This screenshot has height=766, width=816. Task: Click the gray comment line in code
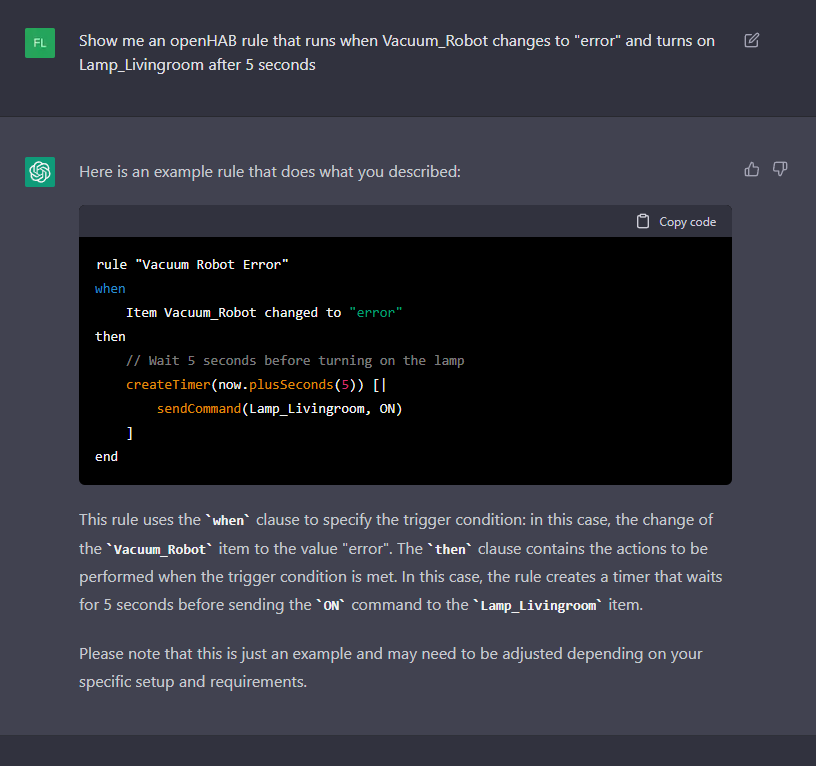tap(295, 360)
